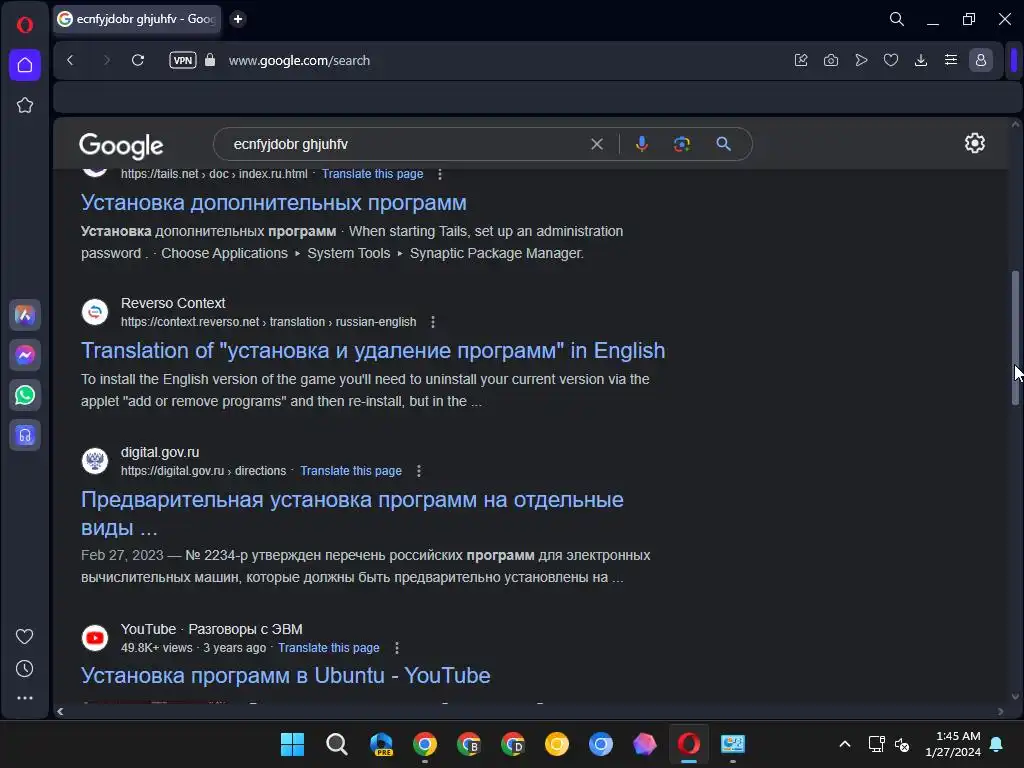Open Easy Setup sliders icon
Screen dimensions: 1024x768
(951, 60)
